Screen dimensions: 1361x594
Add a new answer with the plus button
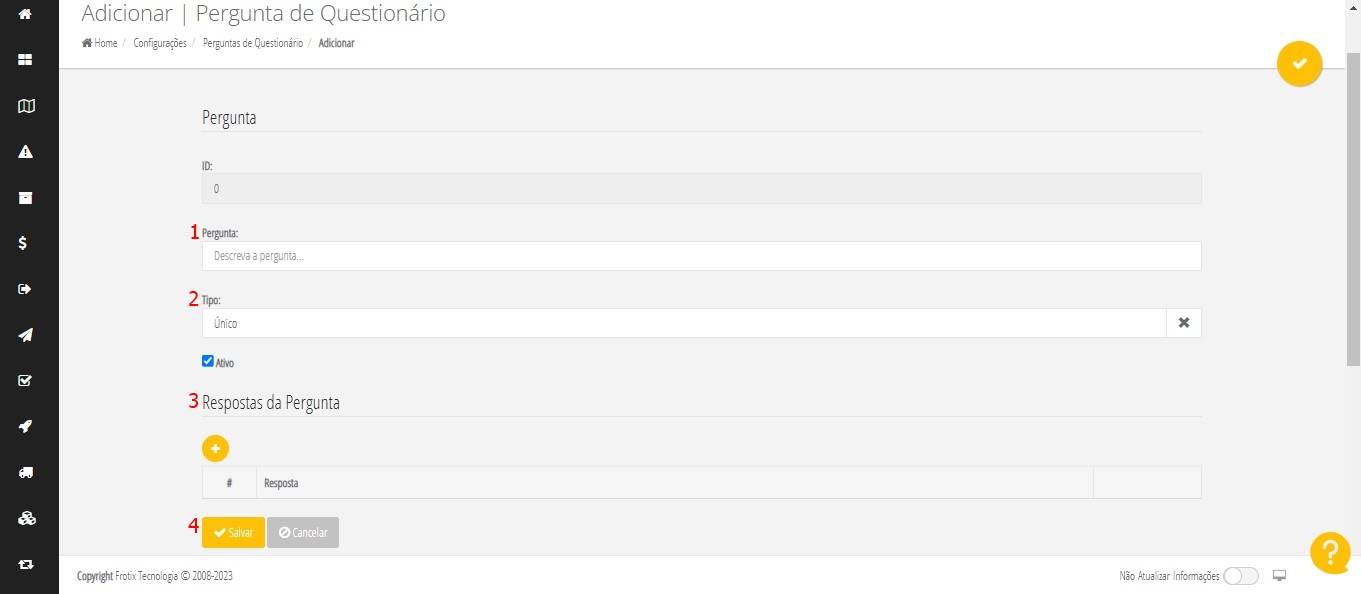click(x=215, y=448)
